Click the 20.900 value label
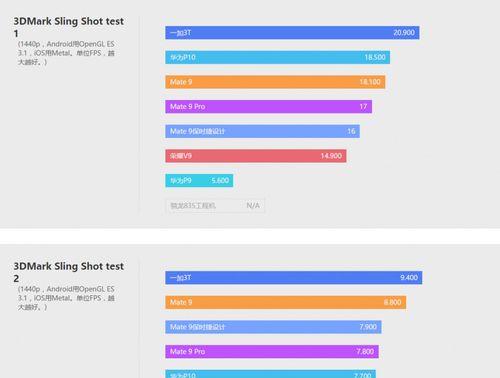Screen dimensions: 500x378 [x=404, y=33]
